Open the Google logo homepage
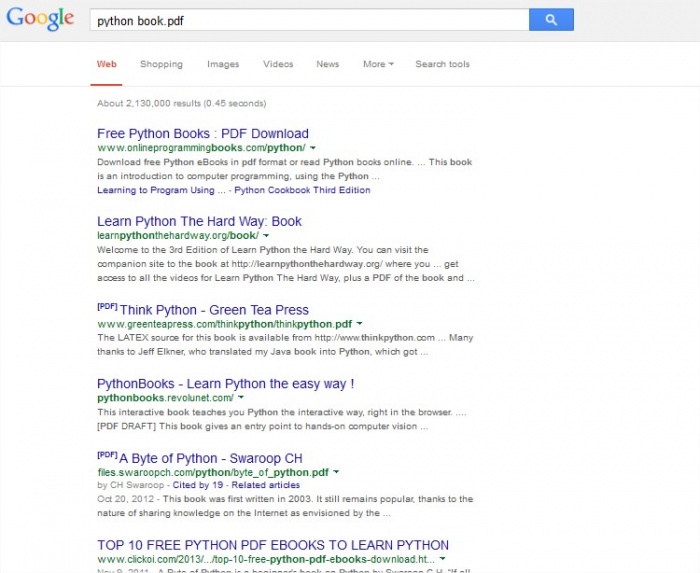This screenshot has width=700, height=573. coord(40,19)
